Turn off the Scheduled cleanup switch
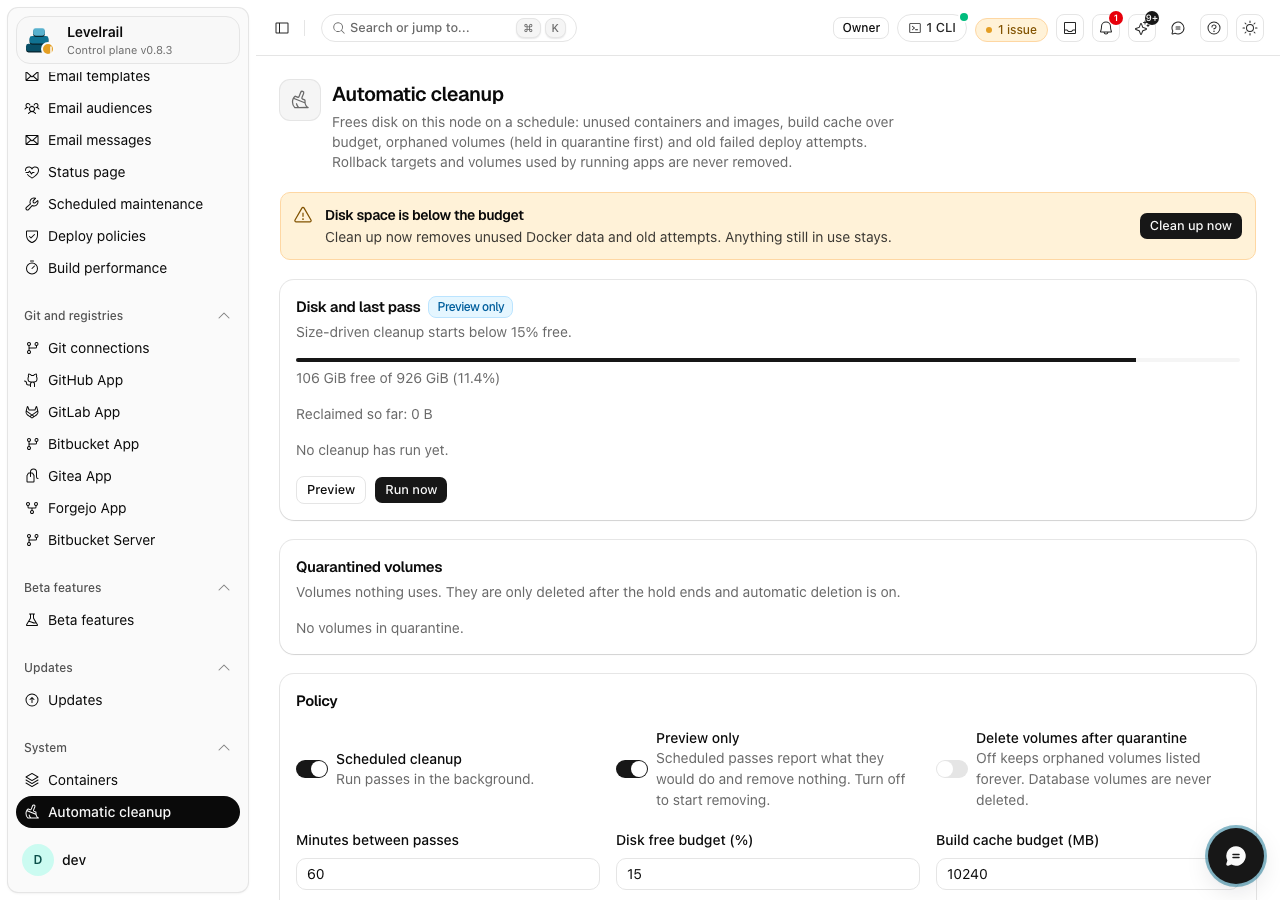 click(312, 769)
